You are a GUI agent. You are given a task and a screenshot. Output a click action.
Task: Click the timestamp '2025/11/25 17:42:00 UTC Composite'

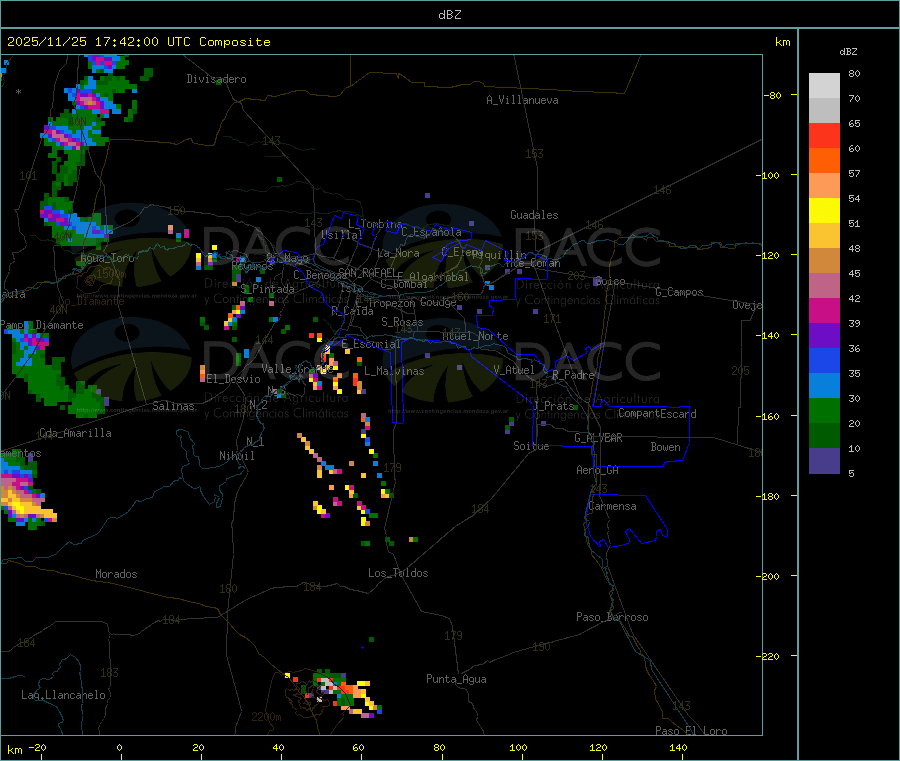[x=138, y=42]
